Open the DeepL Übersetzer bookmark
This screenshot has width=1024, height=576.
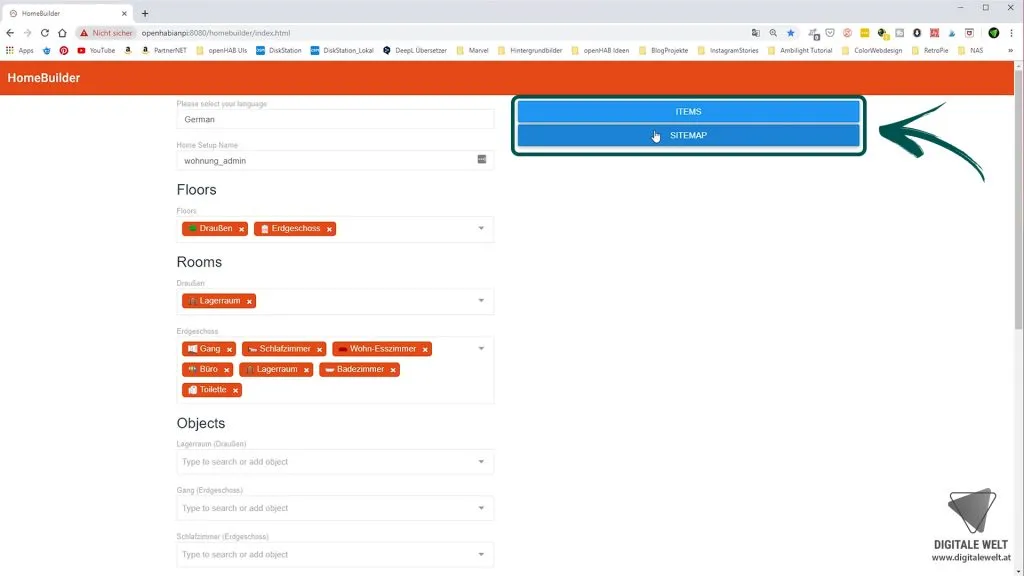tap(415, 50)
